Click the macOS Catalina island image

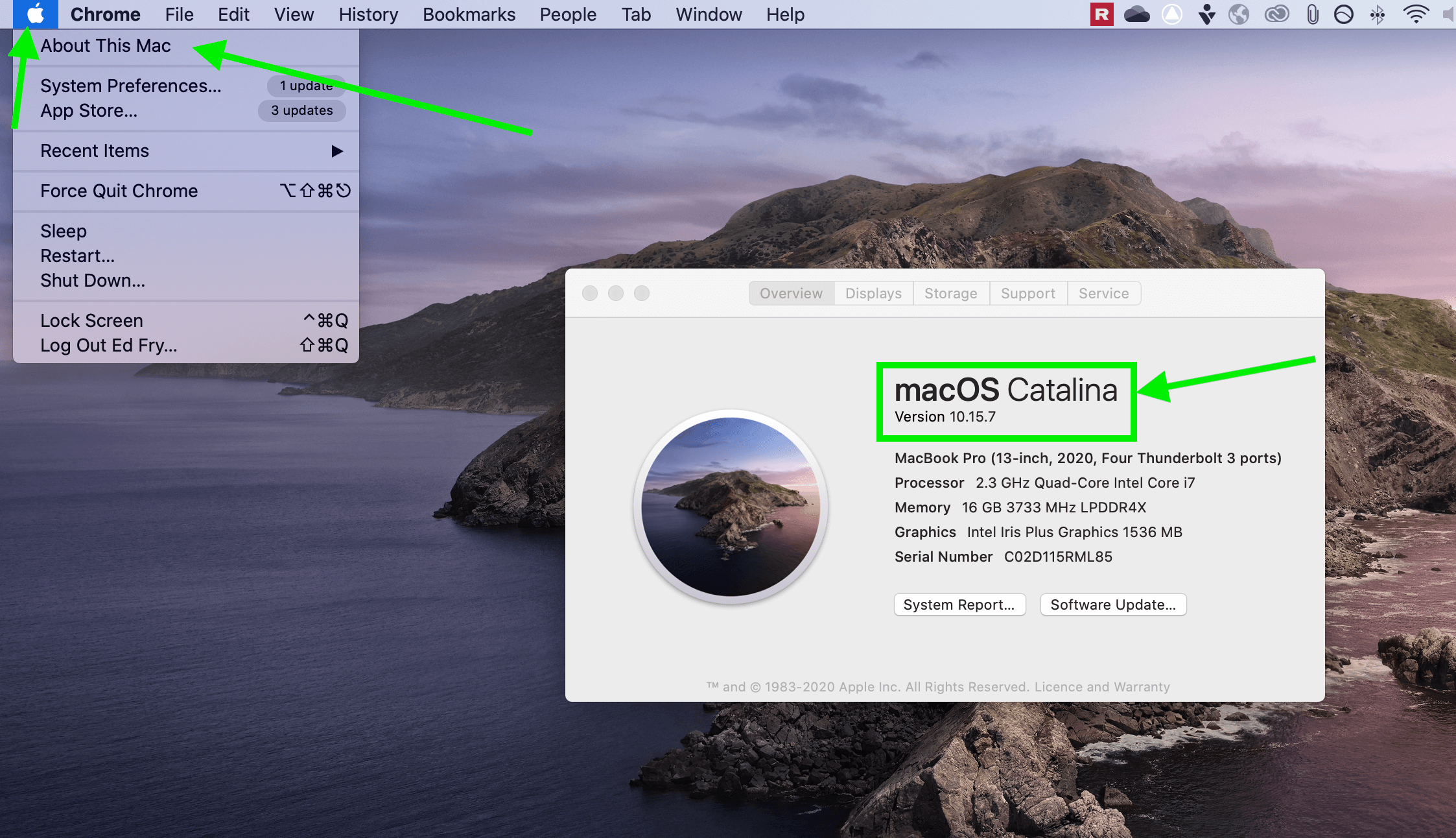point(731,507)
